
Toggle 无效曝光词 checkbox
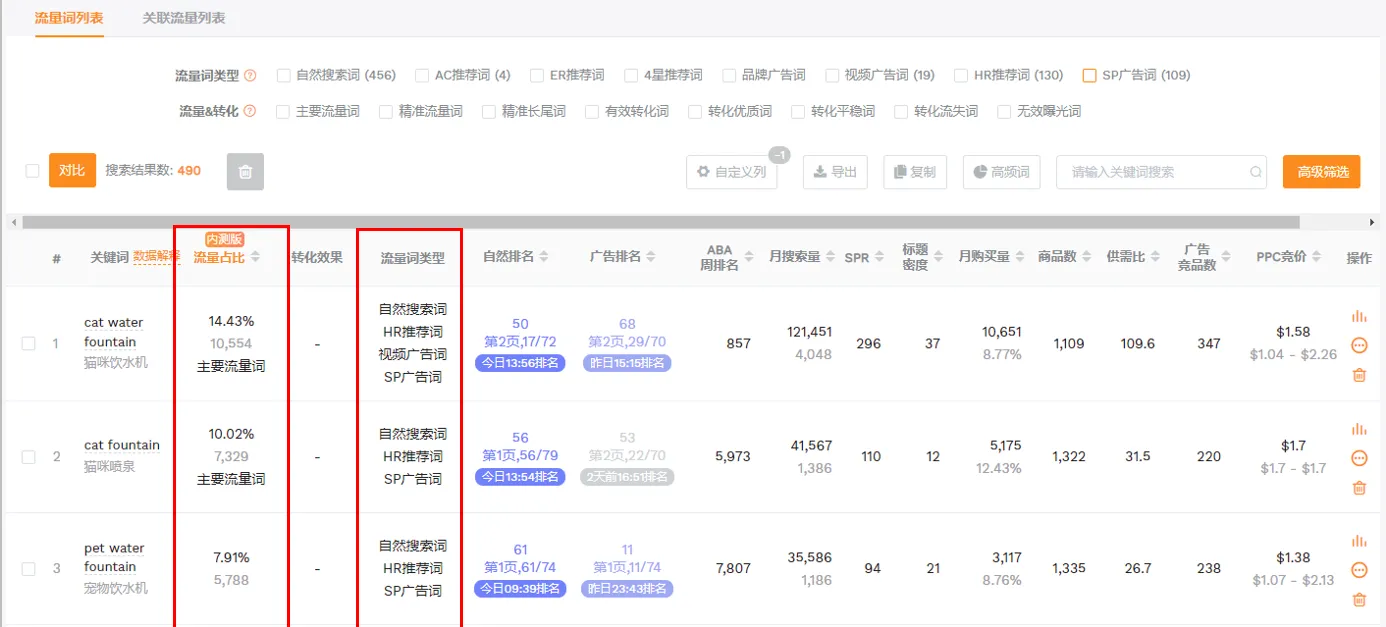(1004, 112)
